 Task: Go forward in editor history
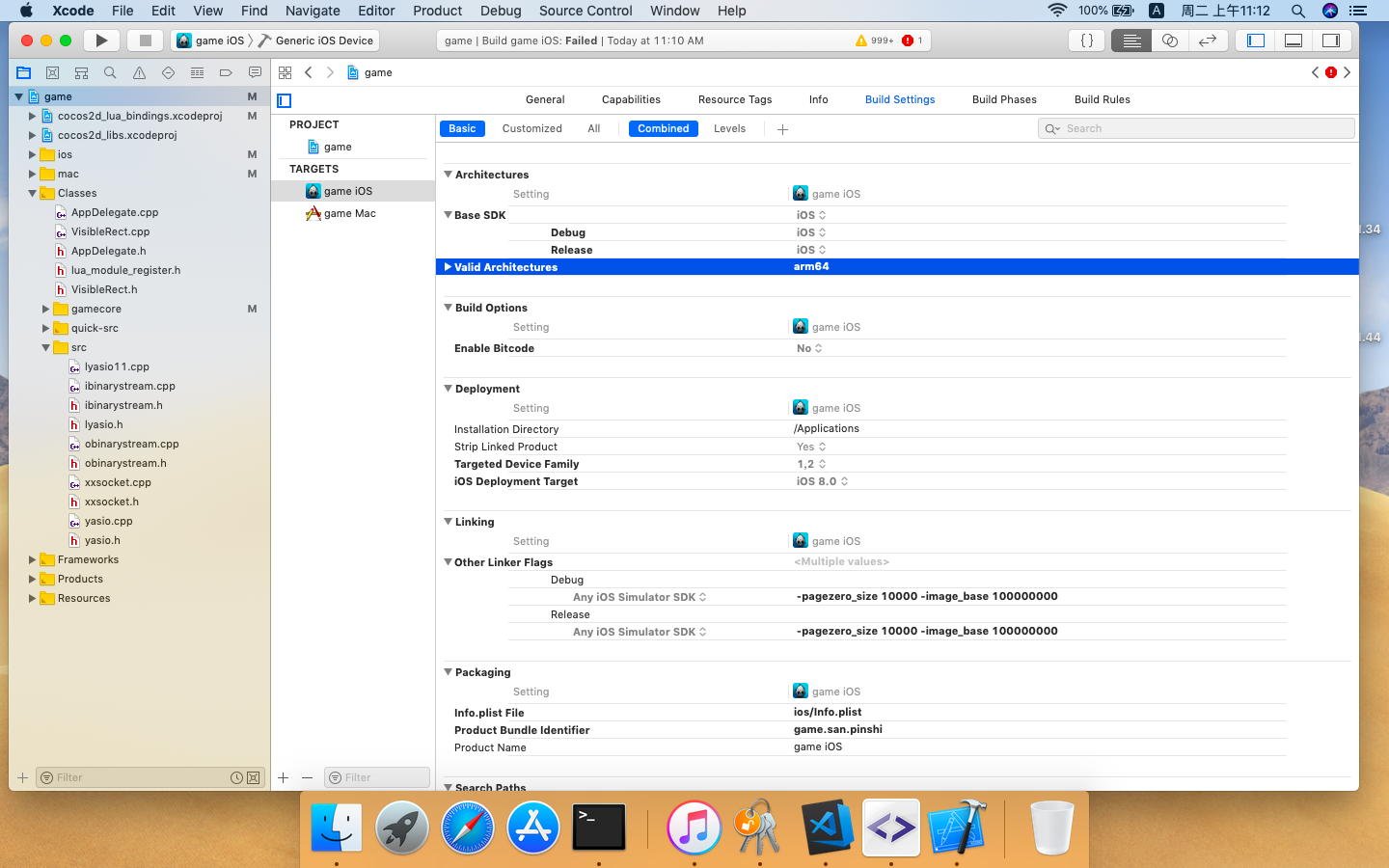[x=330, y=72]
